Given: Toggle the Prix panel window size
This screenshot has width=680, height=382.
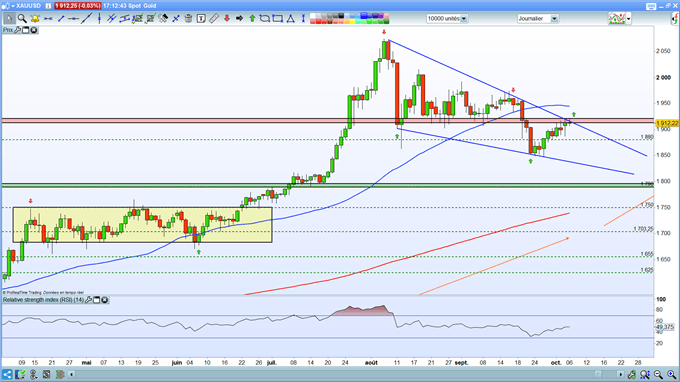Looking at the screenshot, I should [x=26, y=30].
